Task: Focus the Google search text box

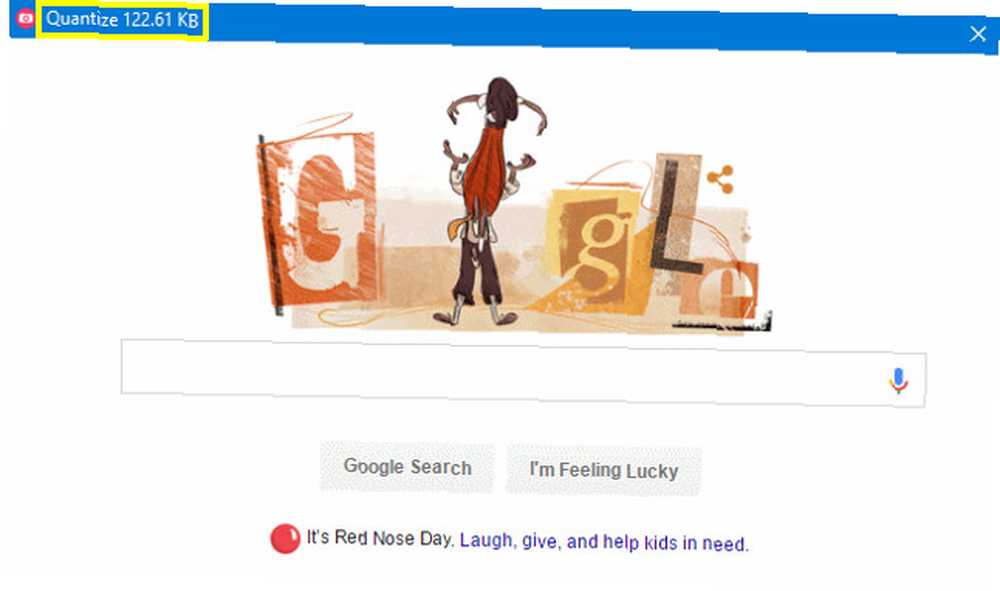Action: tap(523, 372)
